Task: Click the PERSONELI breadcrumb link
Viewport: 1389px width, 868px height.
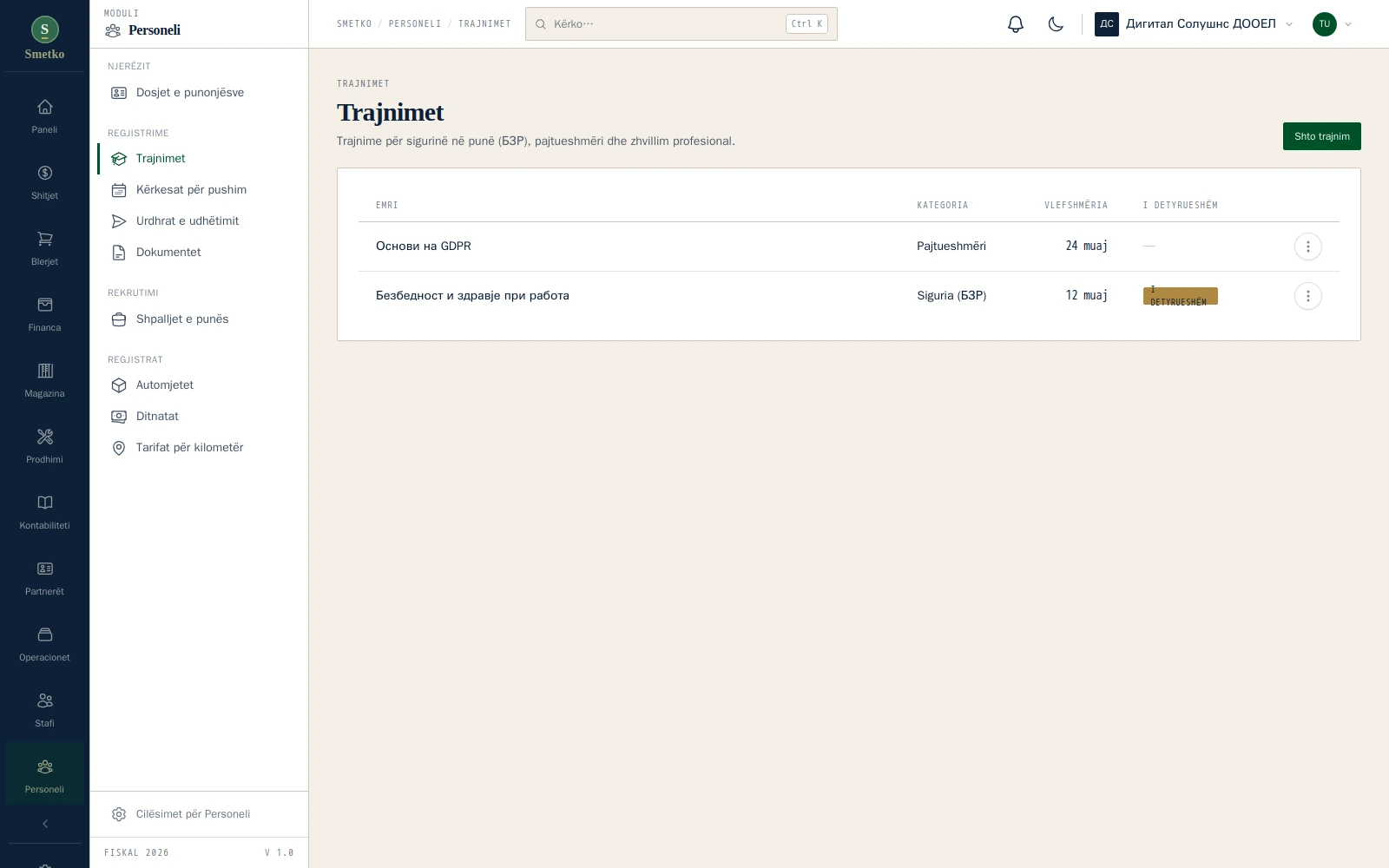Action: point(415,24)
